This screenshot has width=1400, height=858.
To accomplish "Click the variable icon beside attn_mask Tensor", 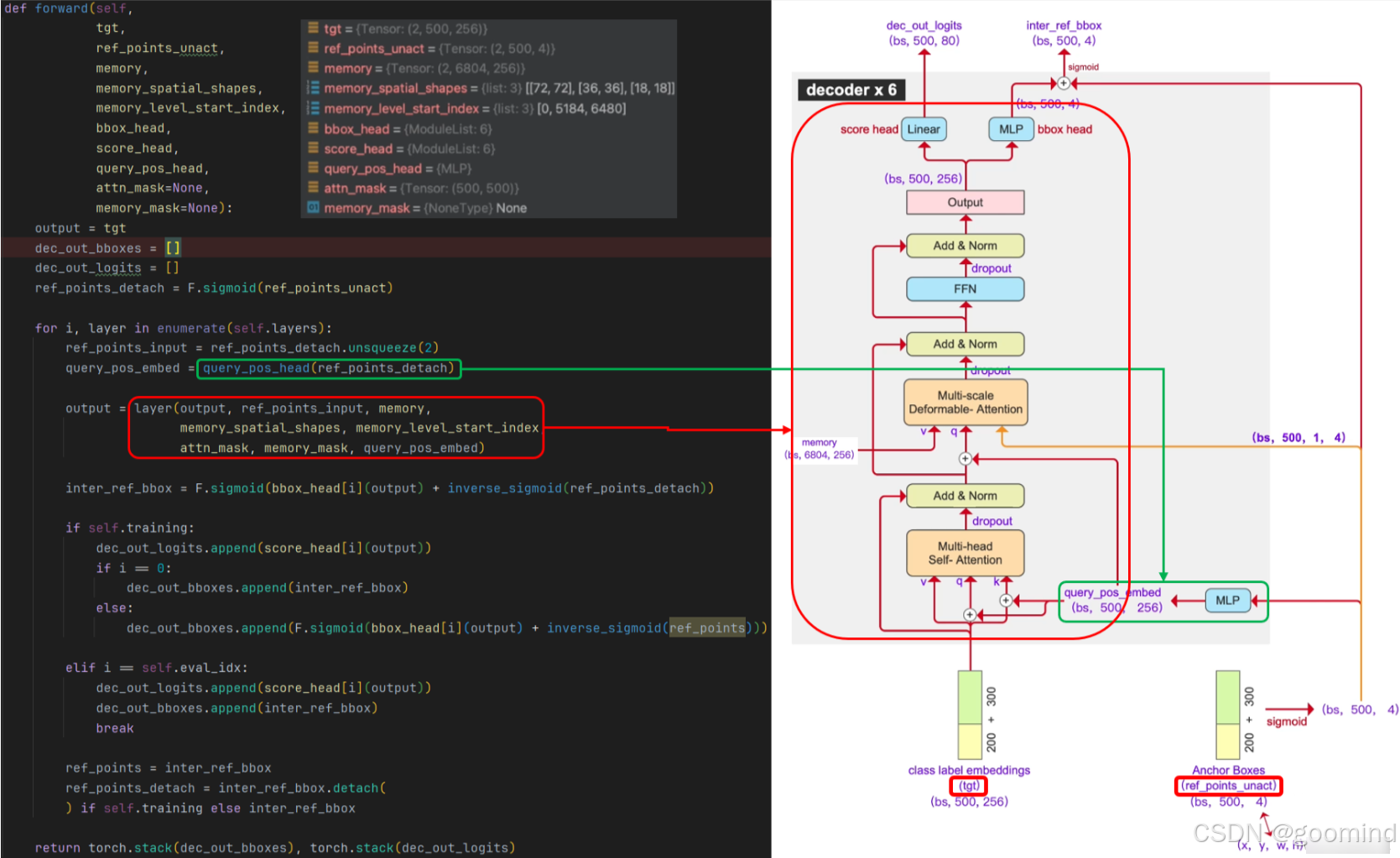I will (x=313, y=188).
